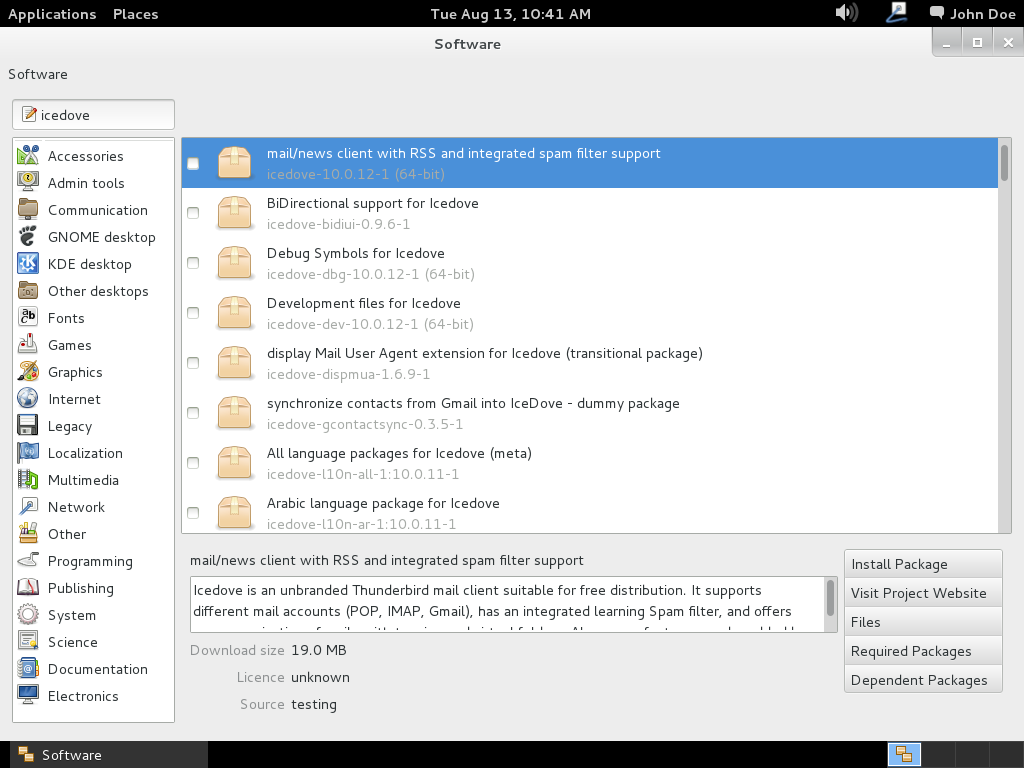Open the Applications menu

click(52, 14)
